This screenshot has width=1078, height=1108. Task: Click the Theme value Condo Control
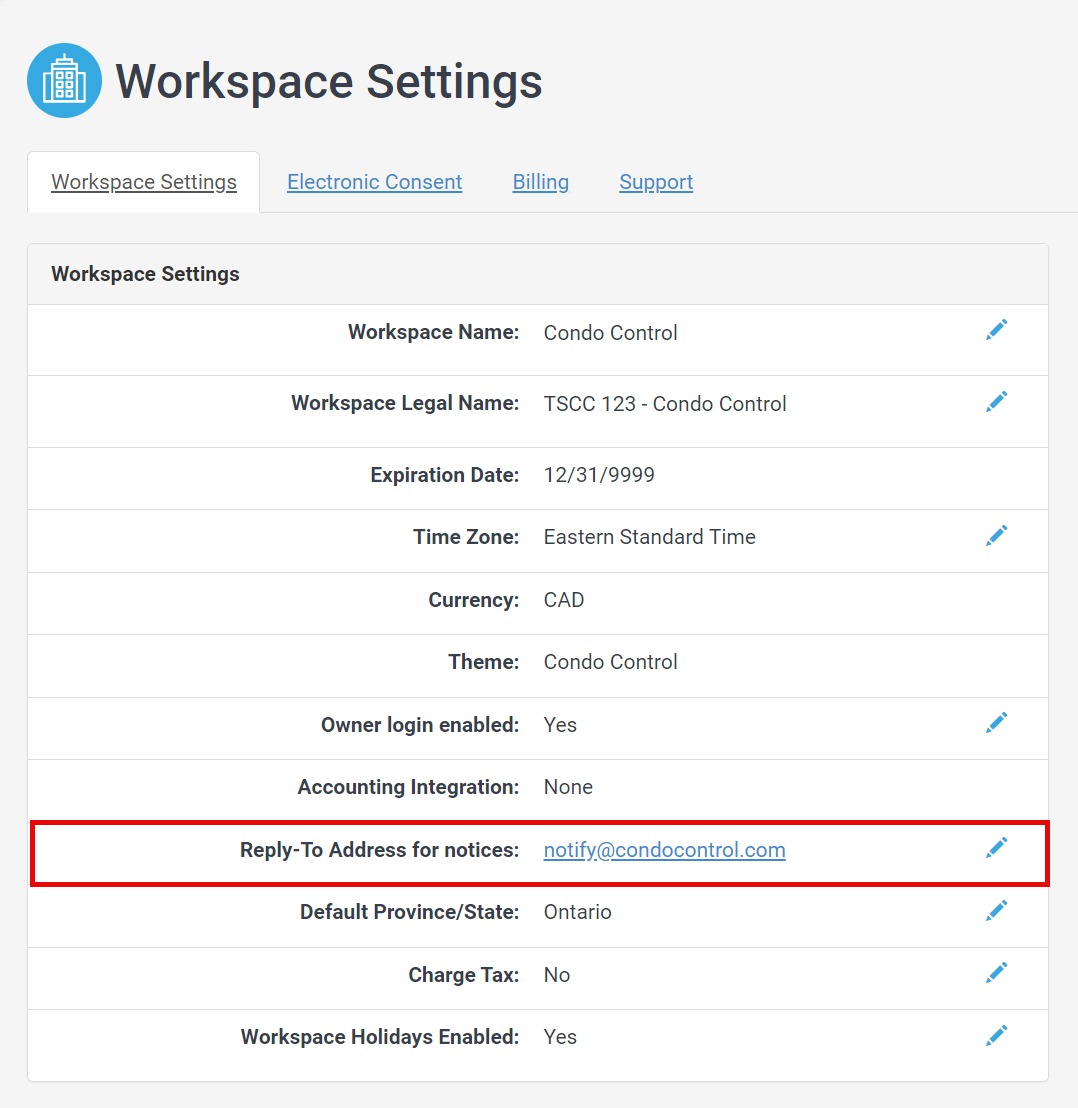pyautogui.click(x=610, y=662)
